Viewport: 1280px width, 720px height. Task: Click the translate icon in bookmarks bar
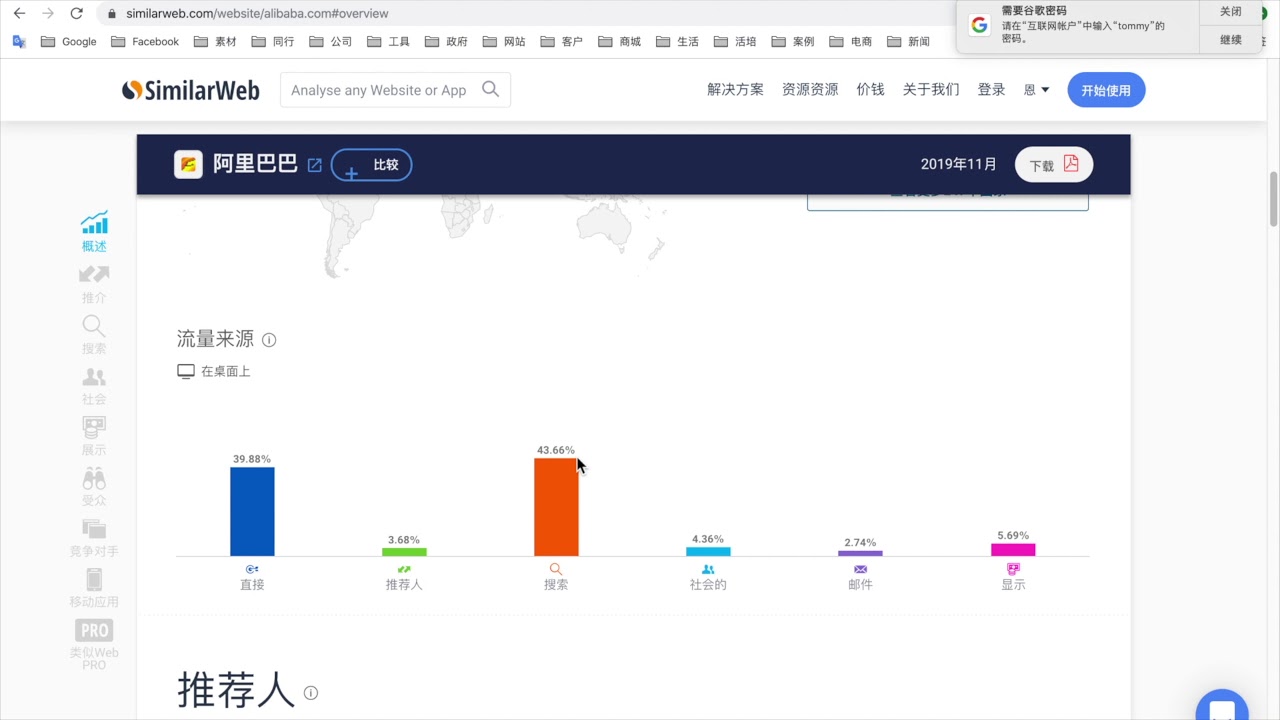coord(19,42)
